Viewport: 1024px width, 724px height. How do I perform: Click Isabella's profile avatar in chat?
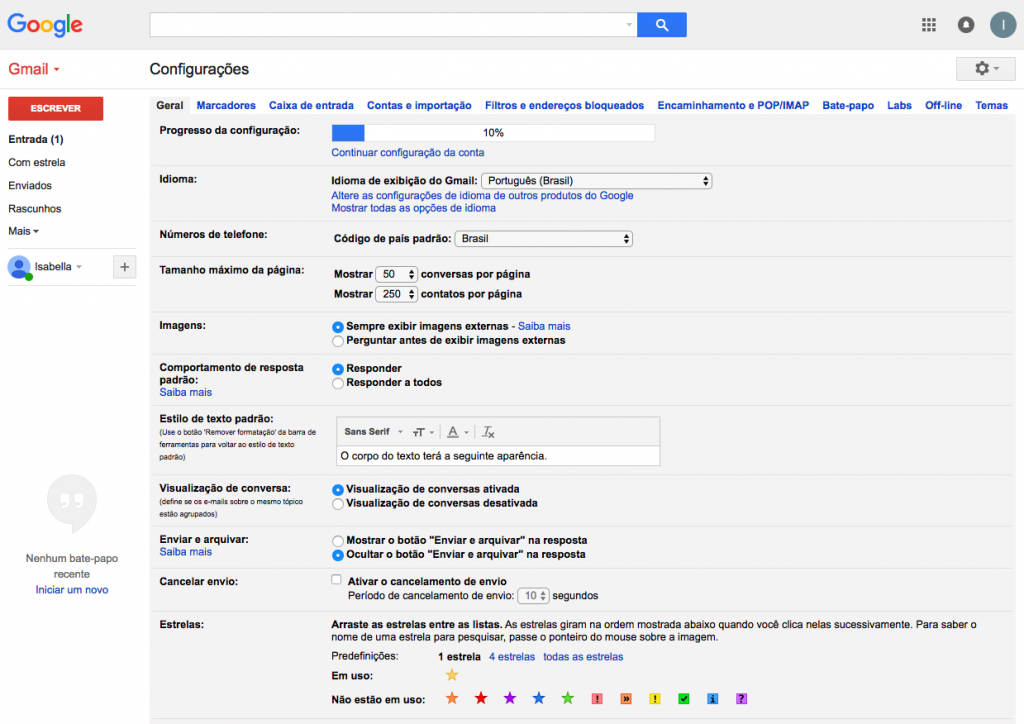click(19, 267)
